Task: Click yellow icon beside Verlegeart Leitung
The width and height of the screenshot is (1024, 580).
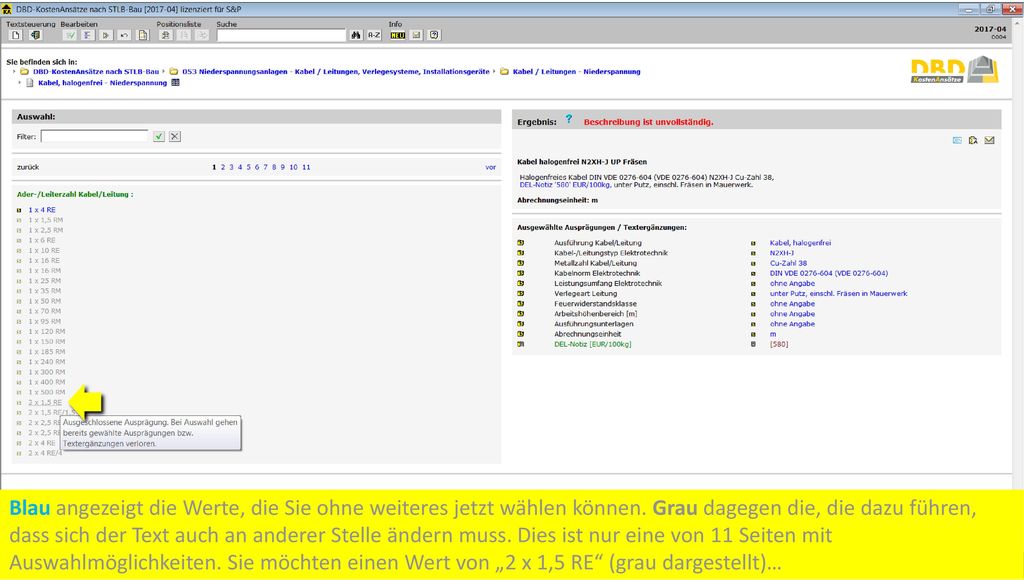Action: (520, 294)
